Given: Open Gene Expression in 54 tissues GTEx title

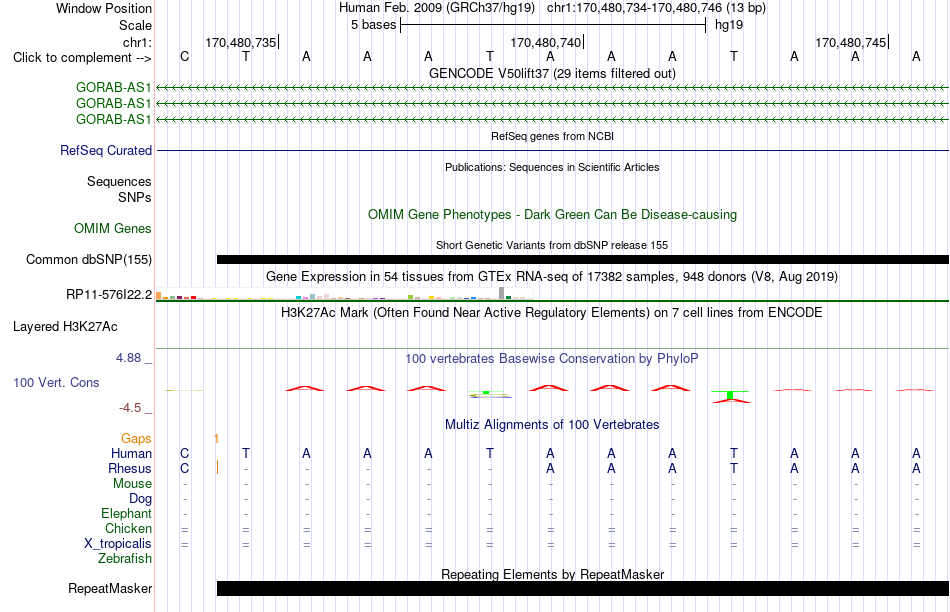Looking at the screenshot, I should point(552,277).
